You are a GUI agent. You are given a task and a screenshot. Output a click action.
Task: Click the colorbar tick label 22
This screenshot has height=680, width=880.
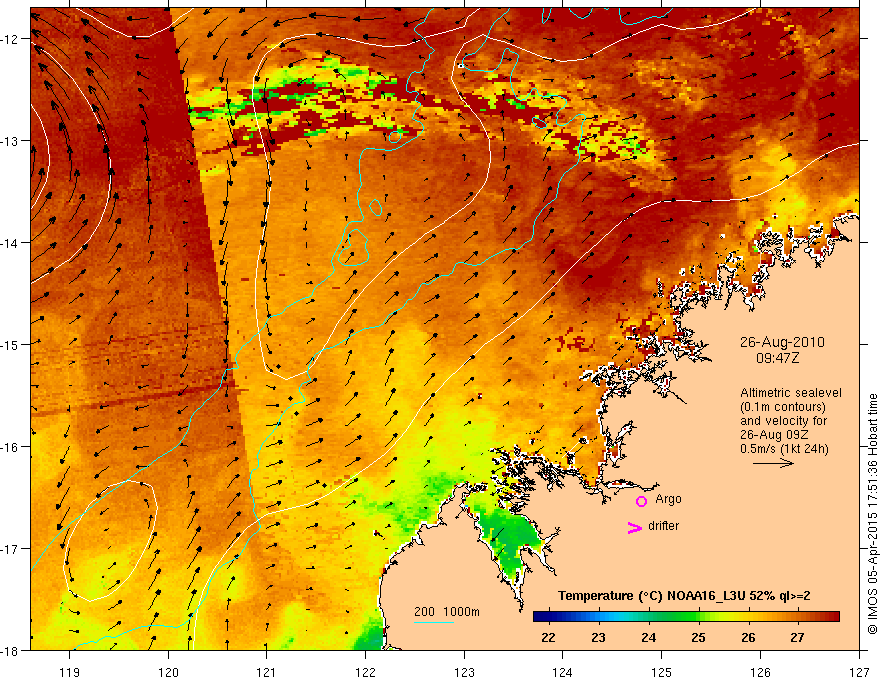click(x=548, y=637)
